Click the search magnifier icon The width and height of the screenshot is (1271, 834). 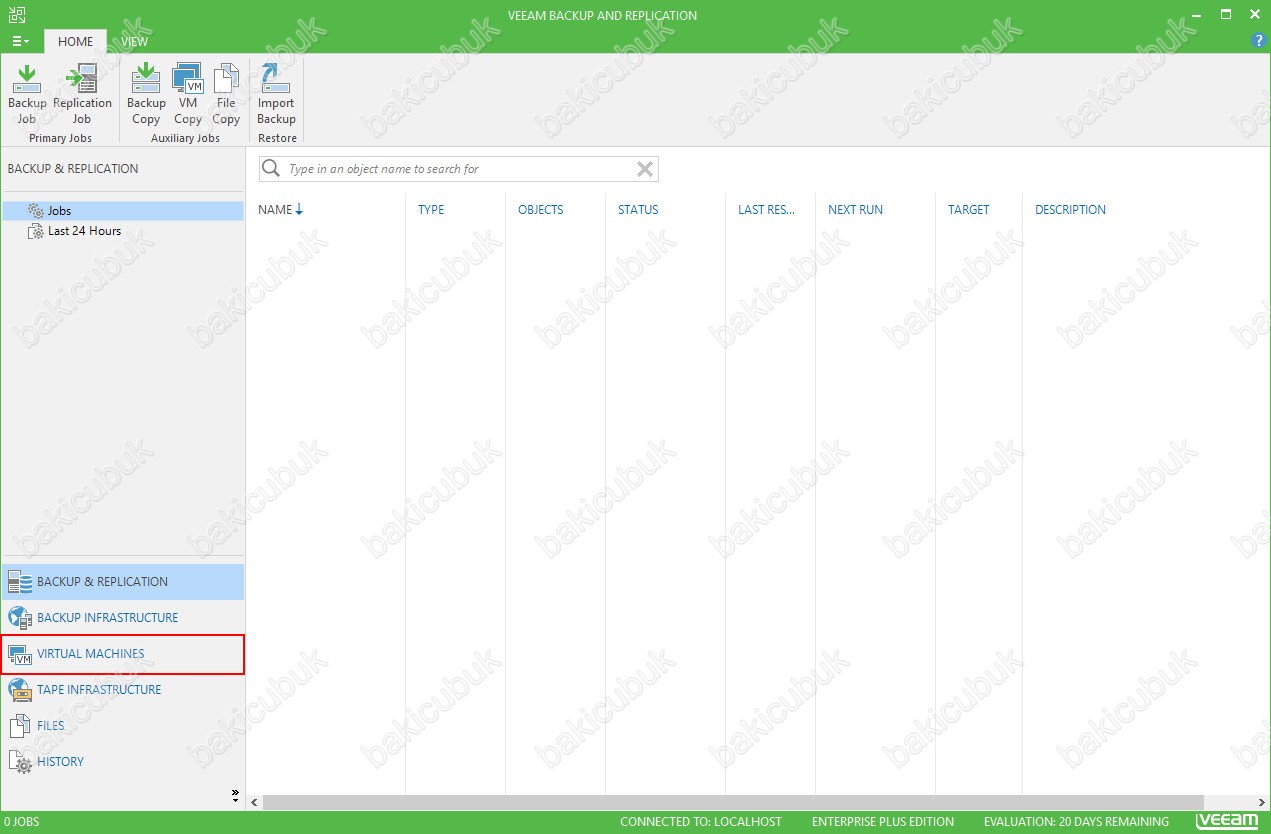[x=271, y=169]
